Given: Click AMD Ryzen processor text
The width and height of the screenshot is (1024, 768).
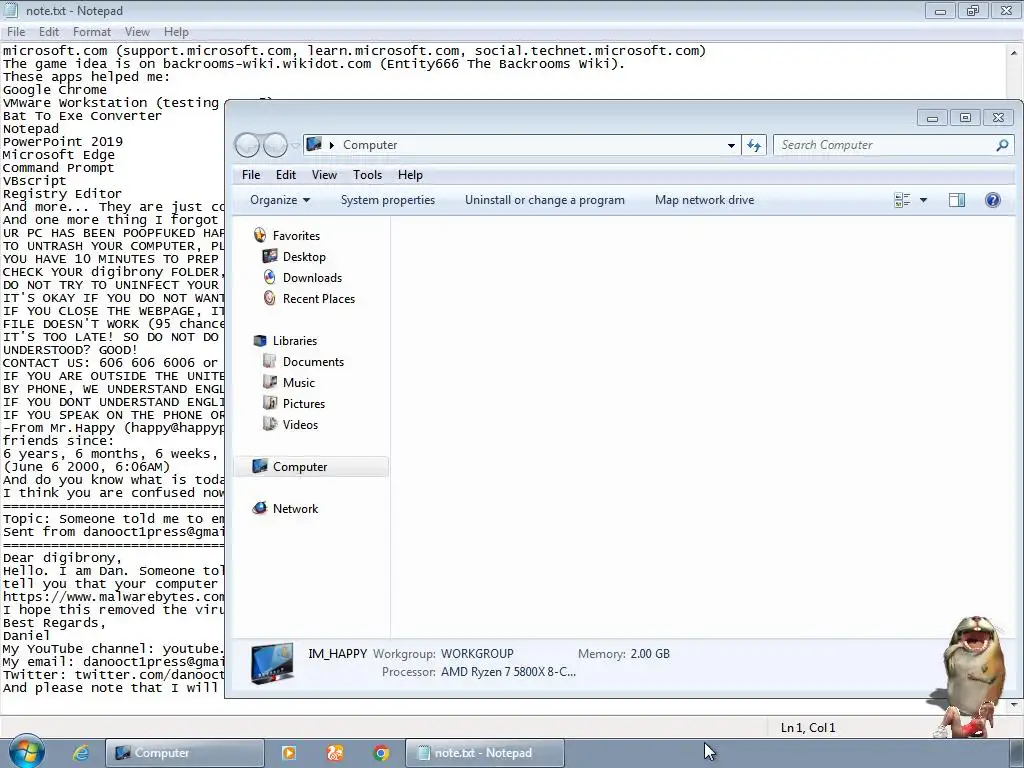Looking at the screenshot, I should pos(508,672).
